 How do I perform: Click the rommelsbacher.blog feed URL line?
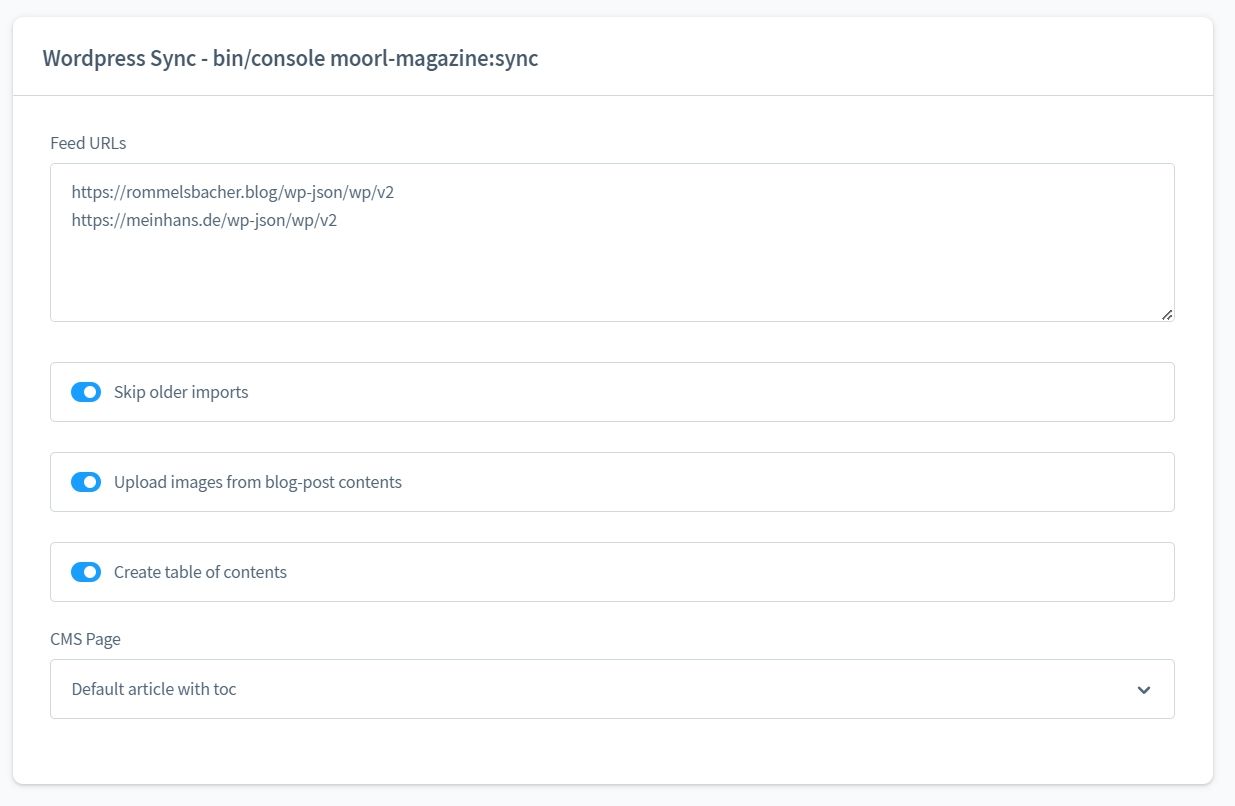233,192
